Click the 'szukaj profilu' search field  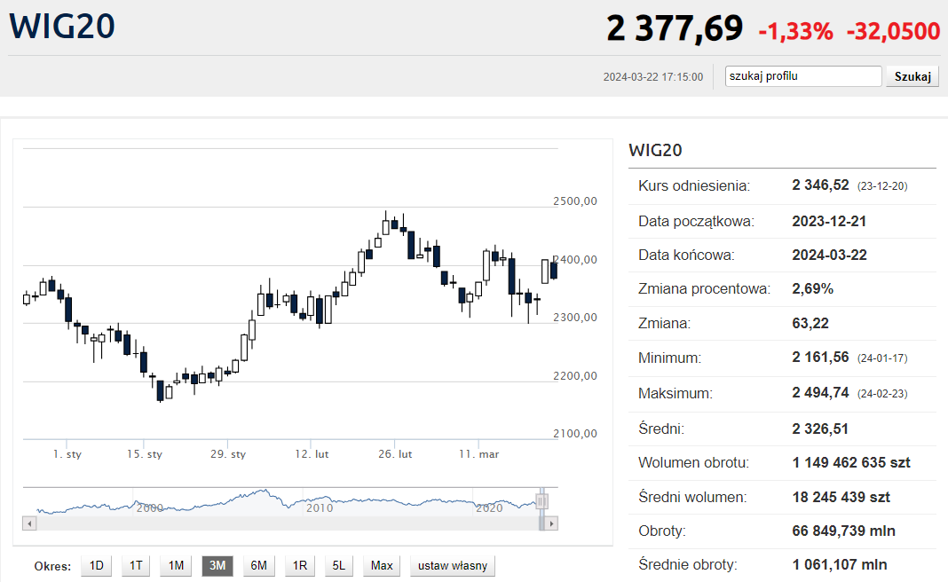coord(803,76)
